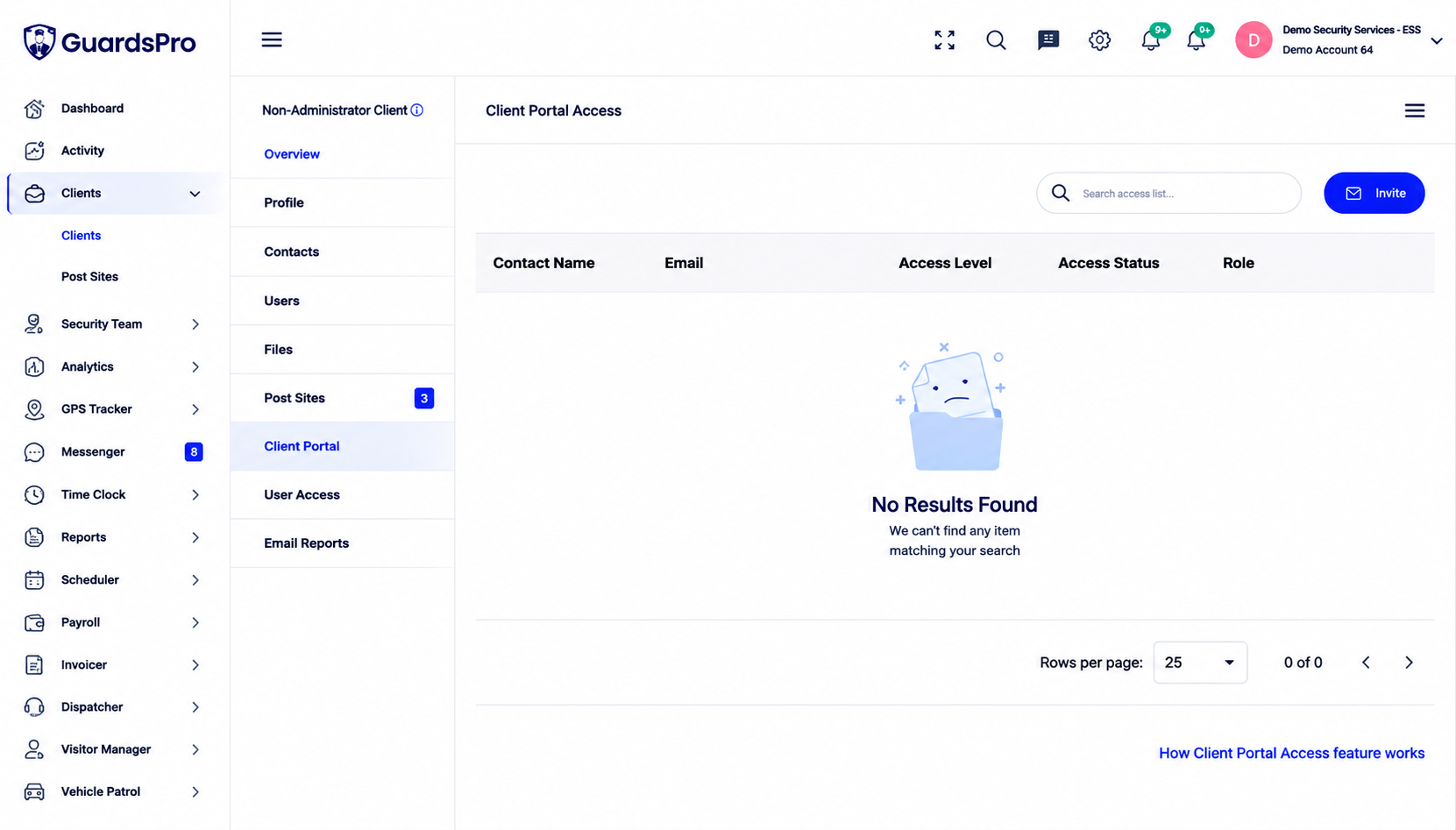Click the Invoicer document icon

34,665
